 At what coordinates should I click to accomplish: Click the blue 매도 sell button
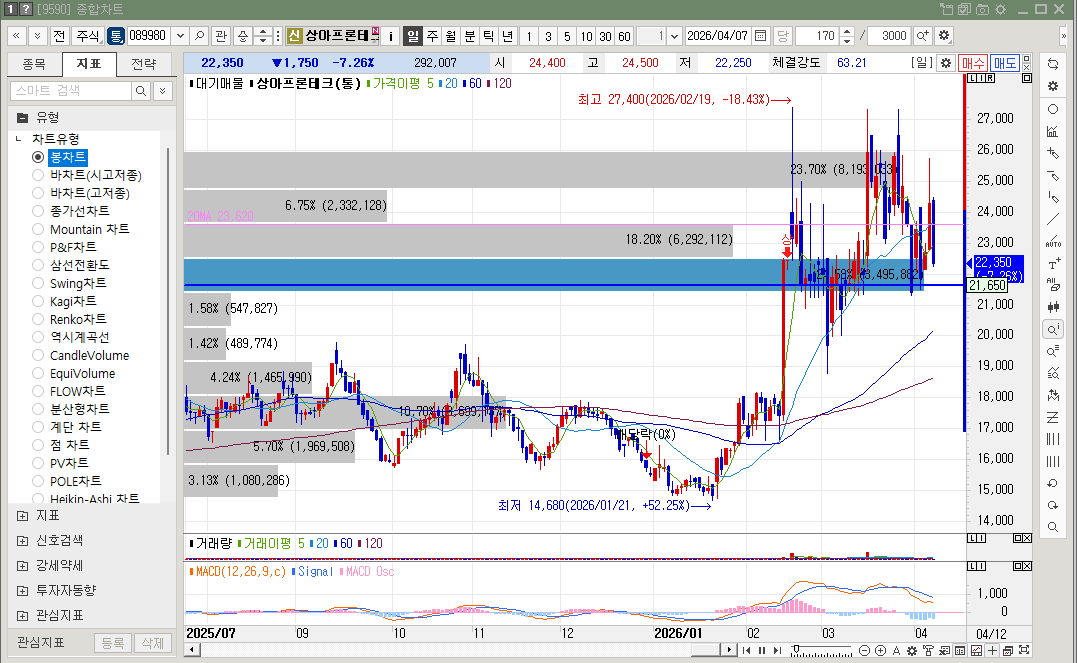point(1005,63)
